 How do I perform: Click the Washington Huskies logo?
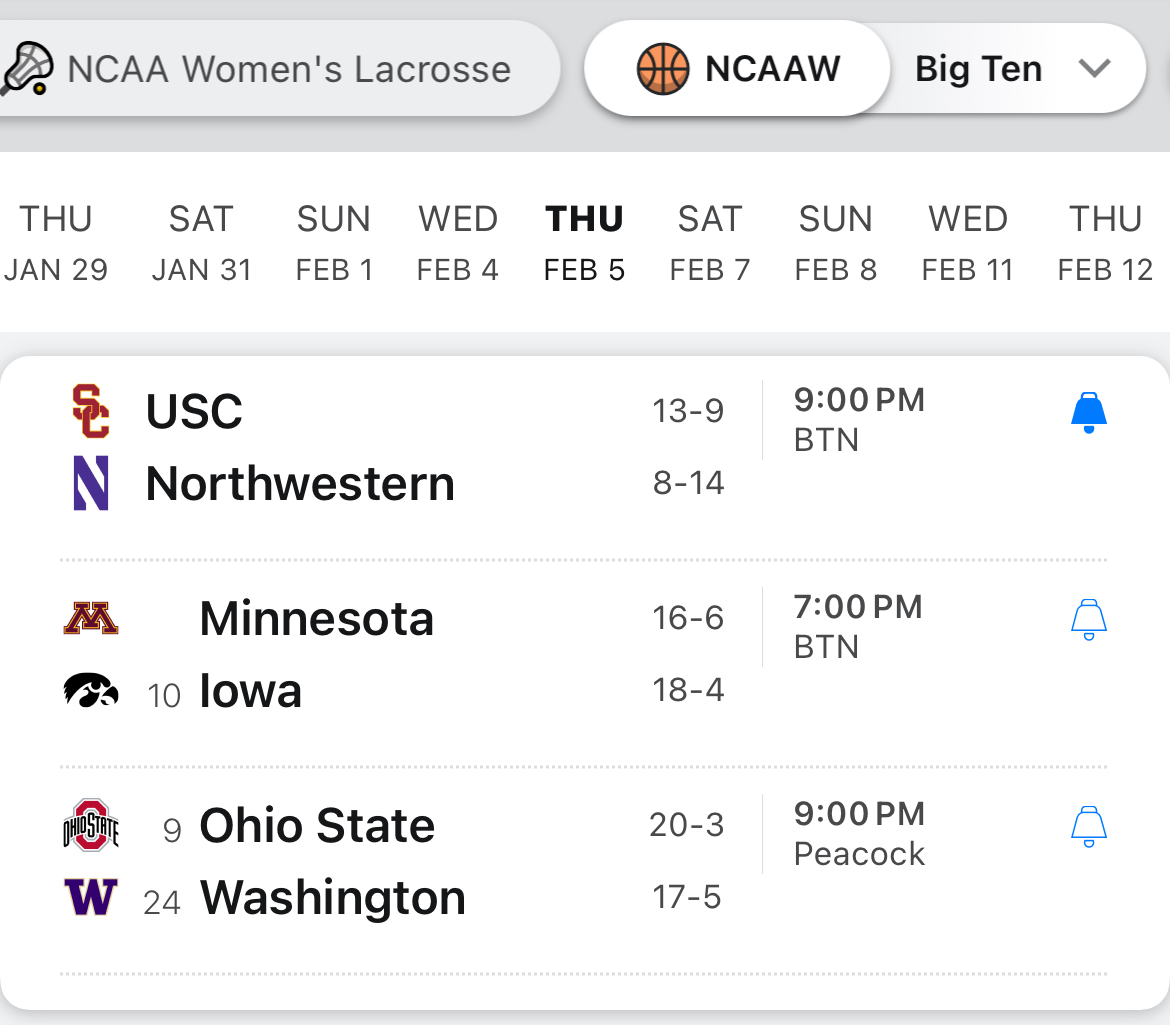[91, 897]
